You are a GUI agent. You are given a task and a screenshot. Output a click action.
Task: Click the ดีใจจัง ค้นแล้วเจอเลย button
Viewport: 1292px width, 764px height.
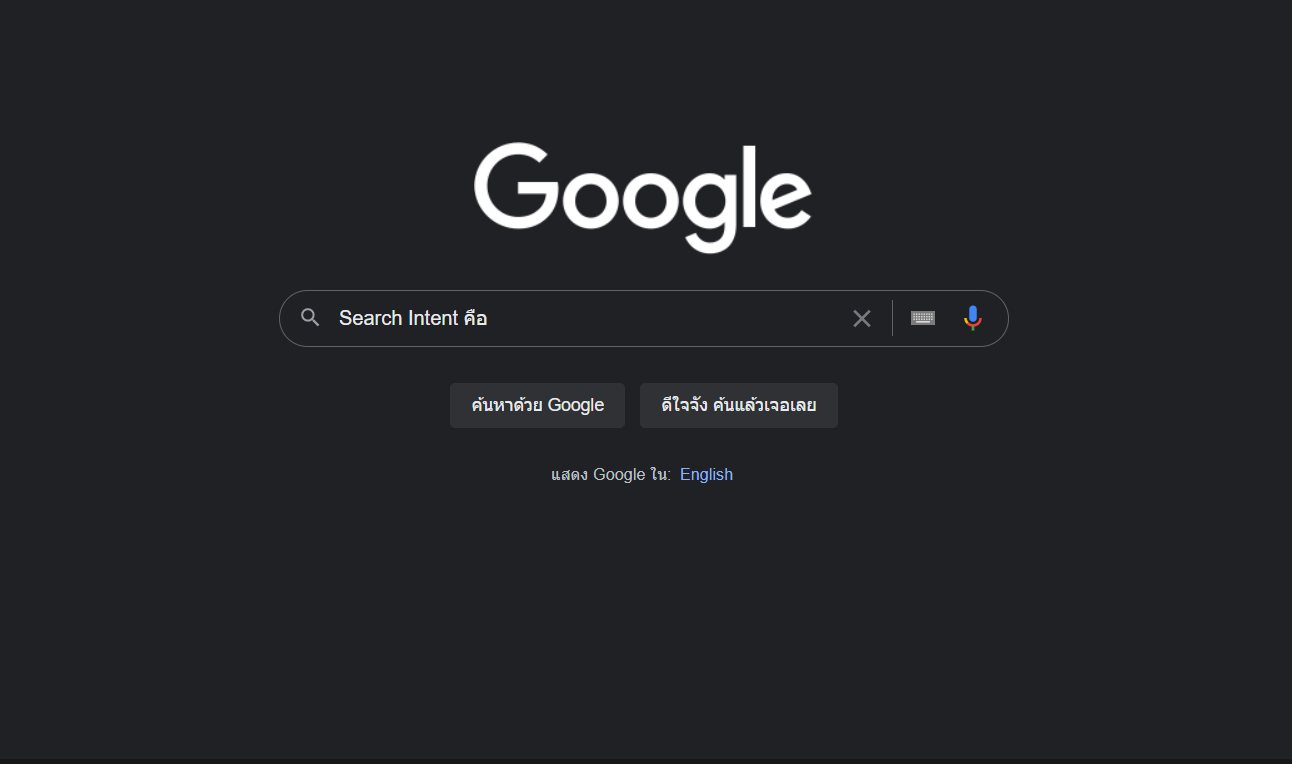pos(739,405)
